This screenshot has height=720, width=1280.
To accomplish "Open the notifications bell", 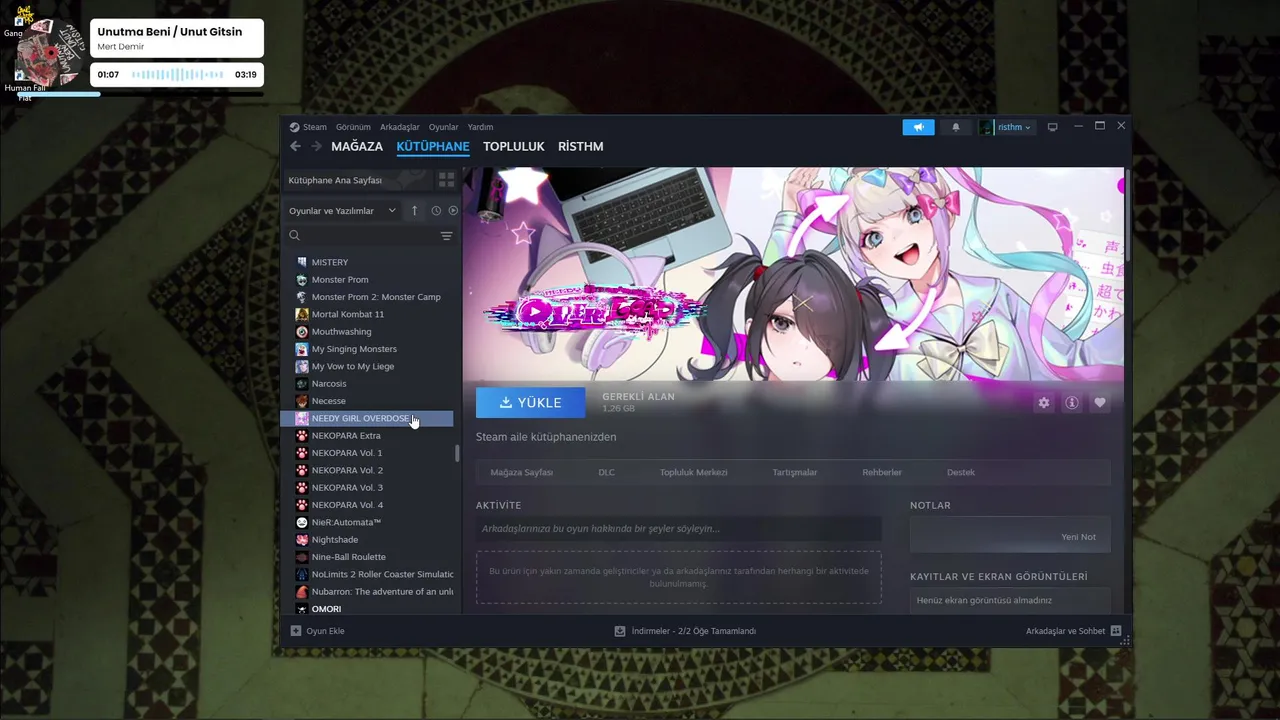I will coord(955,127).
